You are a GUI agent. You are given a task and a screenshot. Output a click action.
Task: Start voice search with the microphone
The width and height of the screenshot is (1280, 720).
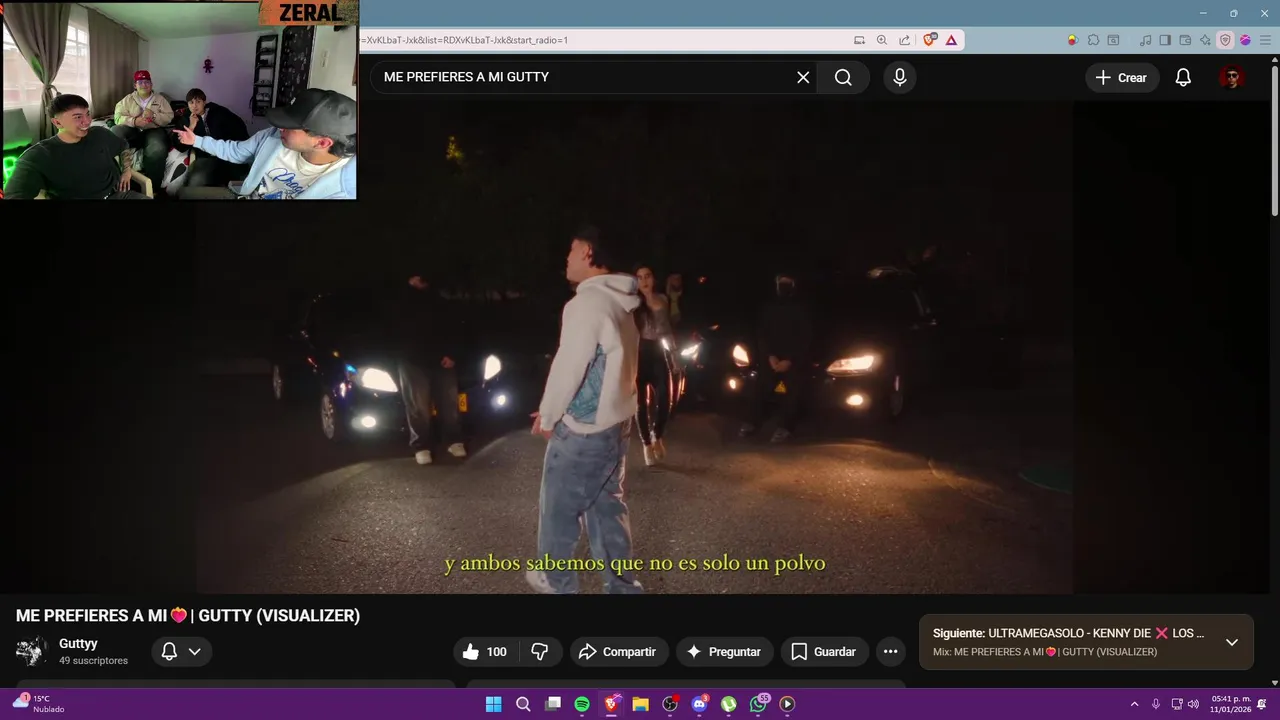pos(900,77)
